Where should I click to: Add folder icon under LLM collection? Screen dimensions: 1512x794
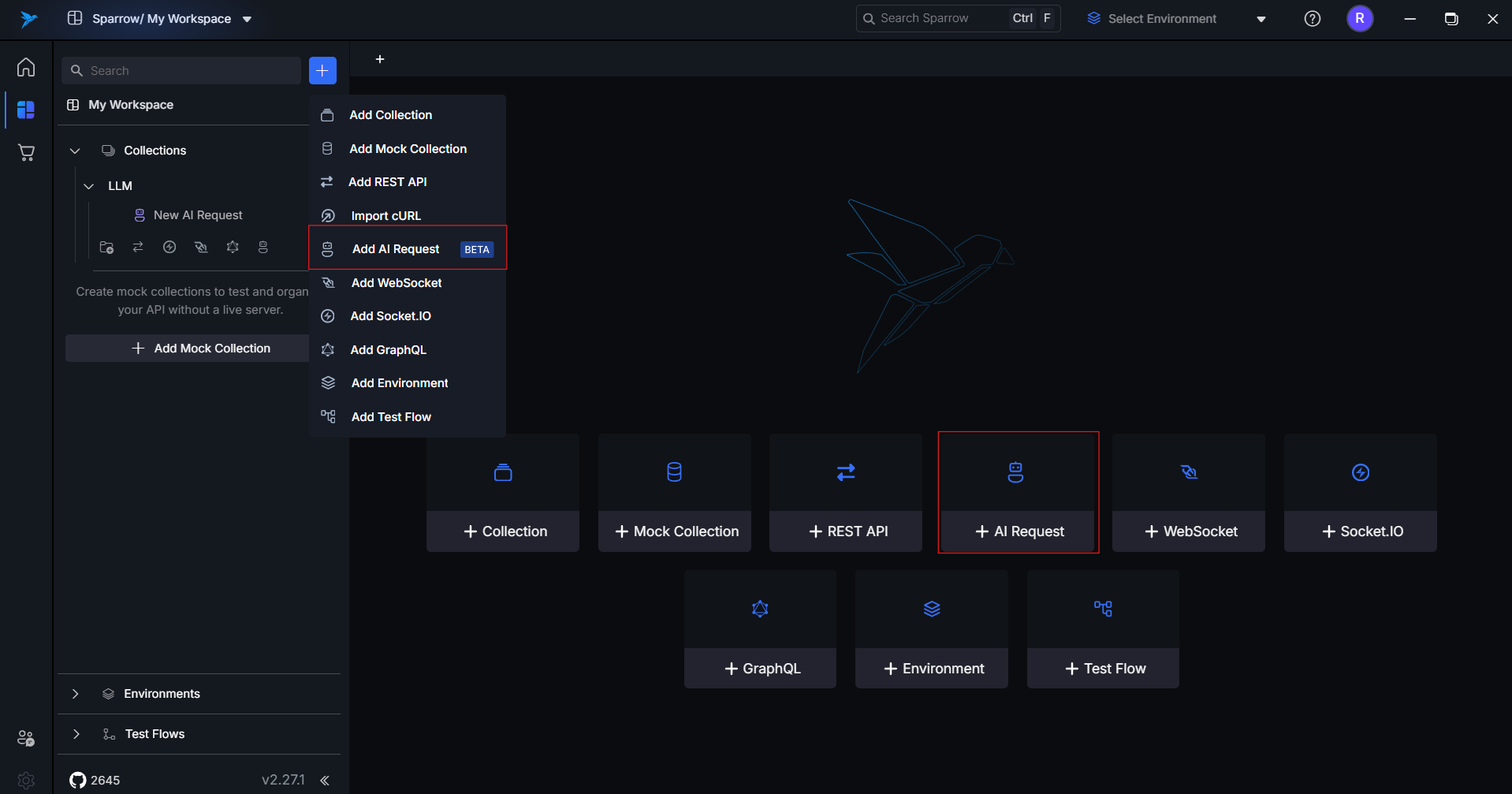[106, 248]
